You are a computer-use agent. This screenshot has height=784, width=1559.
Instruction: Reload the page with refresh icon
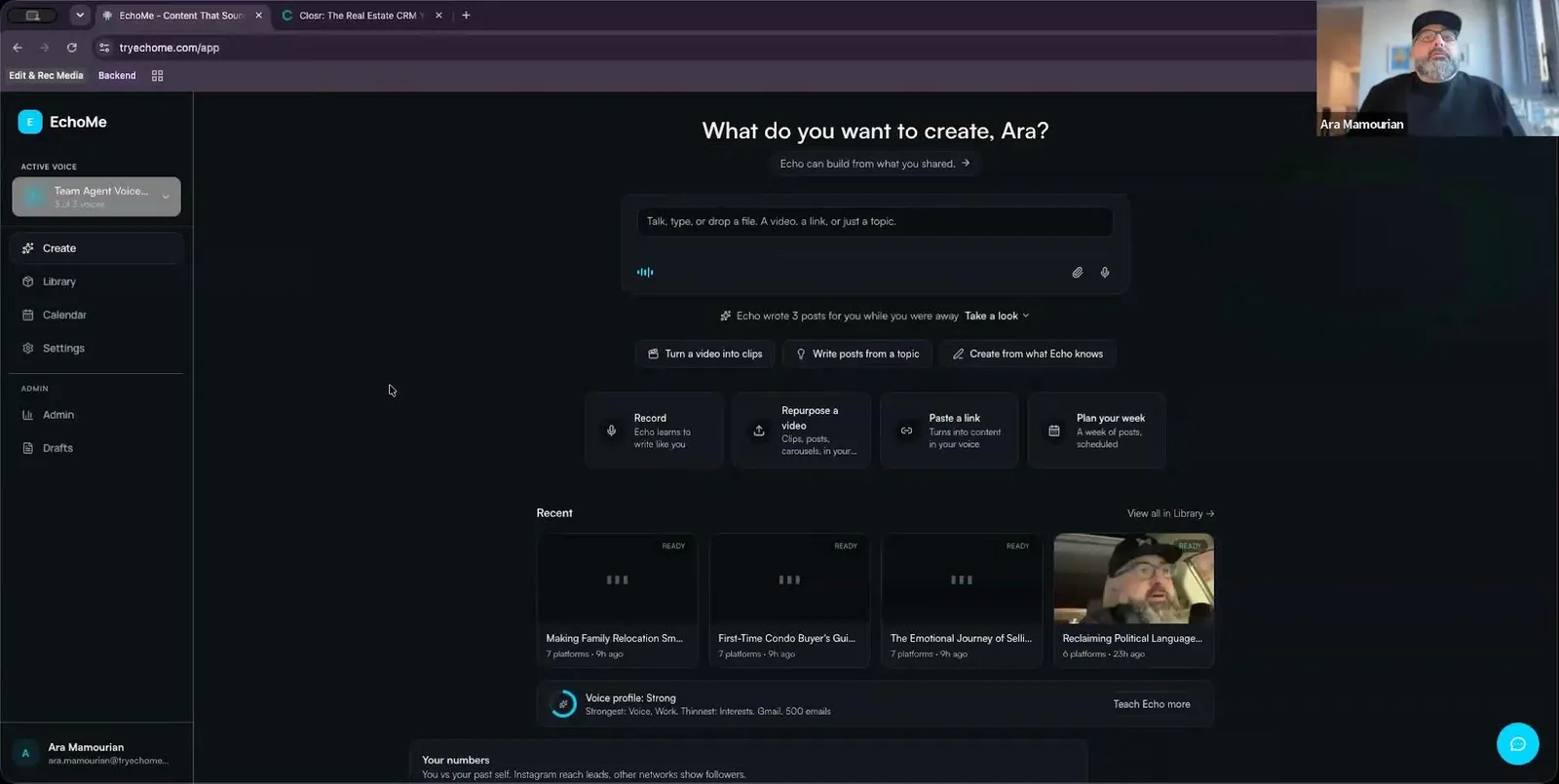72,48
